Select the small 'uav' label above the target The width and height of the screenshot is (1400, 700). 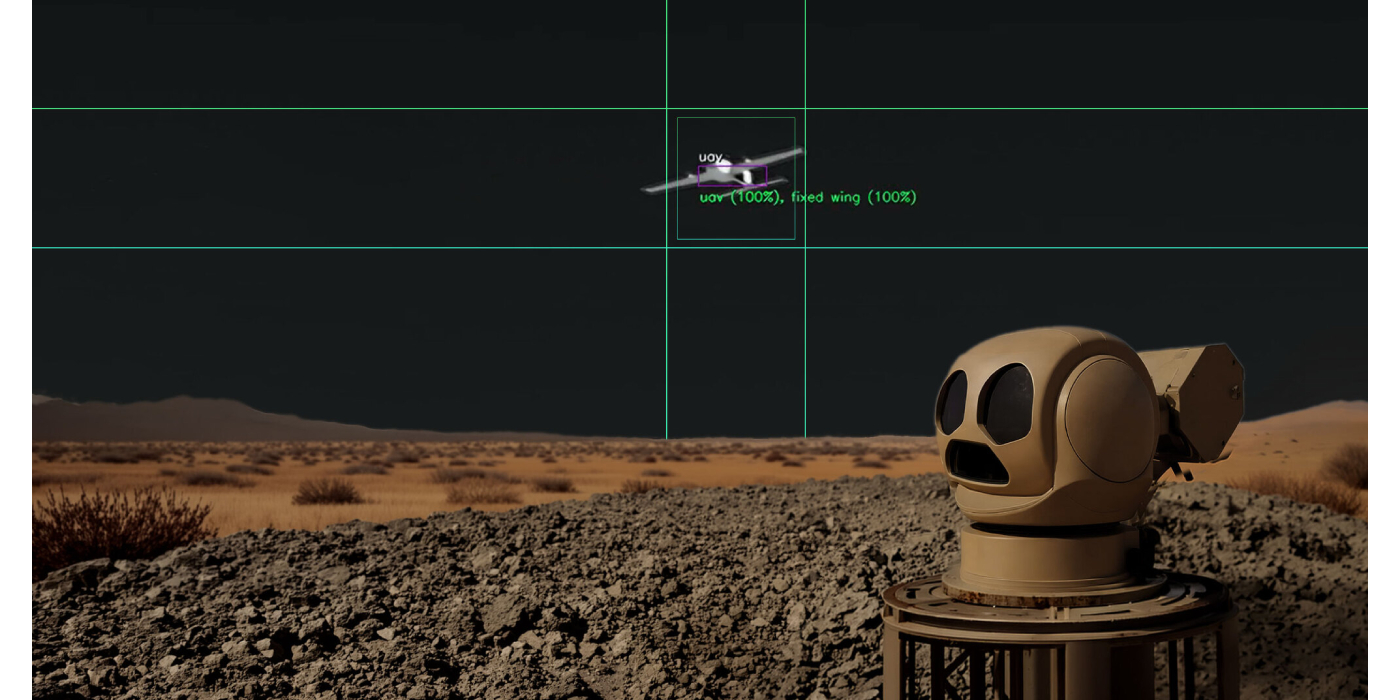pos(708,156)
